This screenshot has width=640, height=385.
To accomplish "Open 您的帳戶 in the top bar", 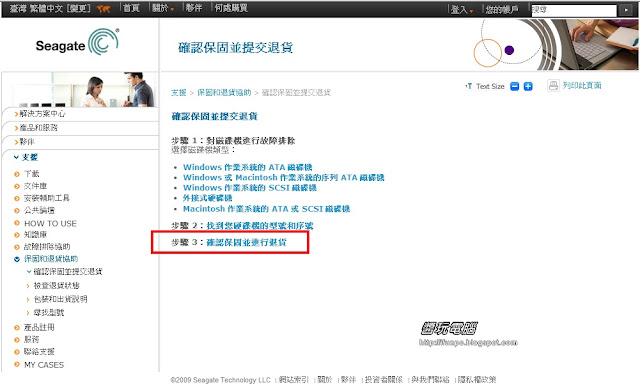I will pos(502,9).
